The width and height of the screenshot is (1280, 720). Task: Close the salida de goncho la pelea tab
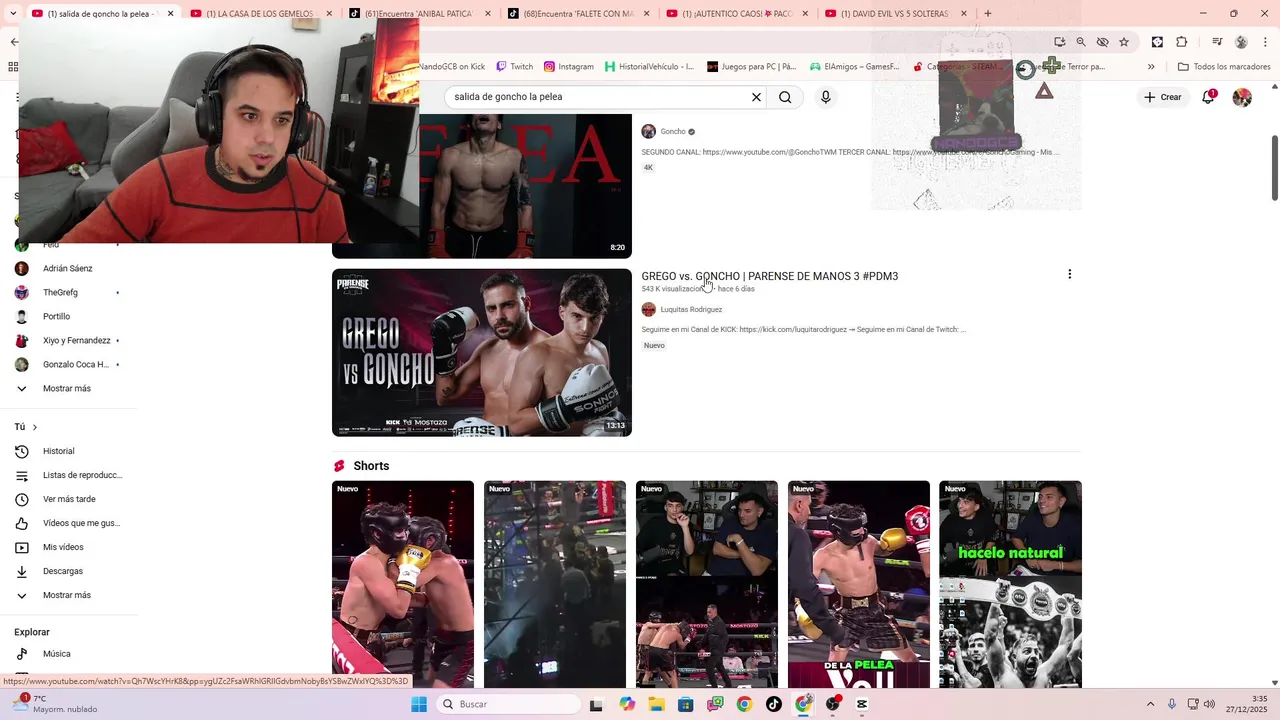[x=170, y=14]
